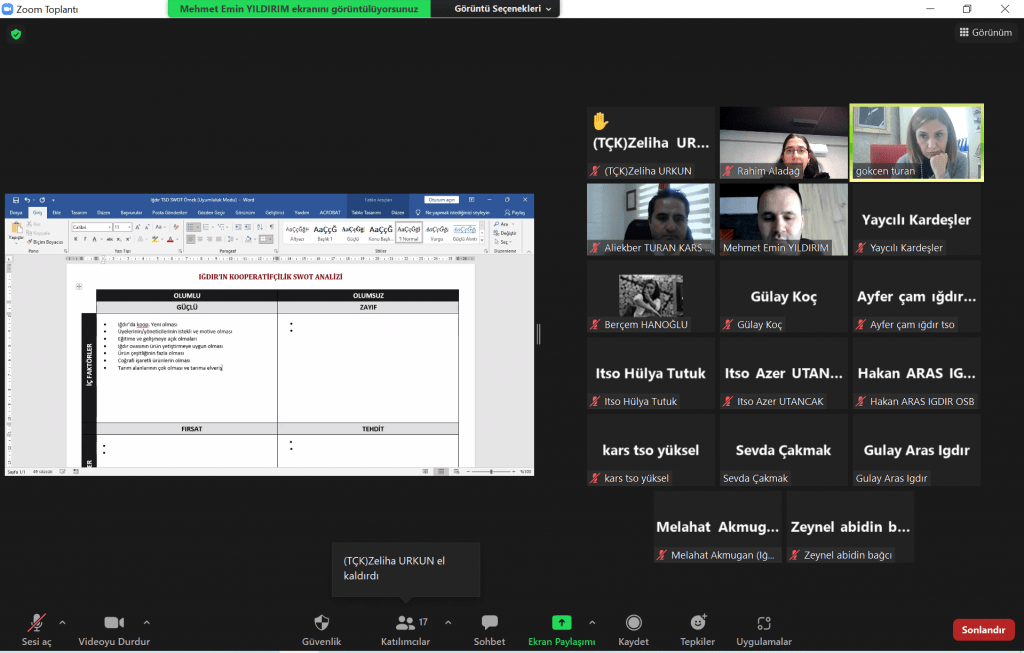Screen dimensions: 1024x653
Task: Expand video options arrow beside Videoyu Durdur
Action: pos(147,621)
